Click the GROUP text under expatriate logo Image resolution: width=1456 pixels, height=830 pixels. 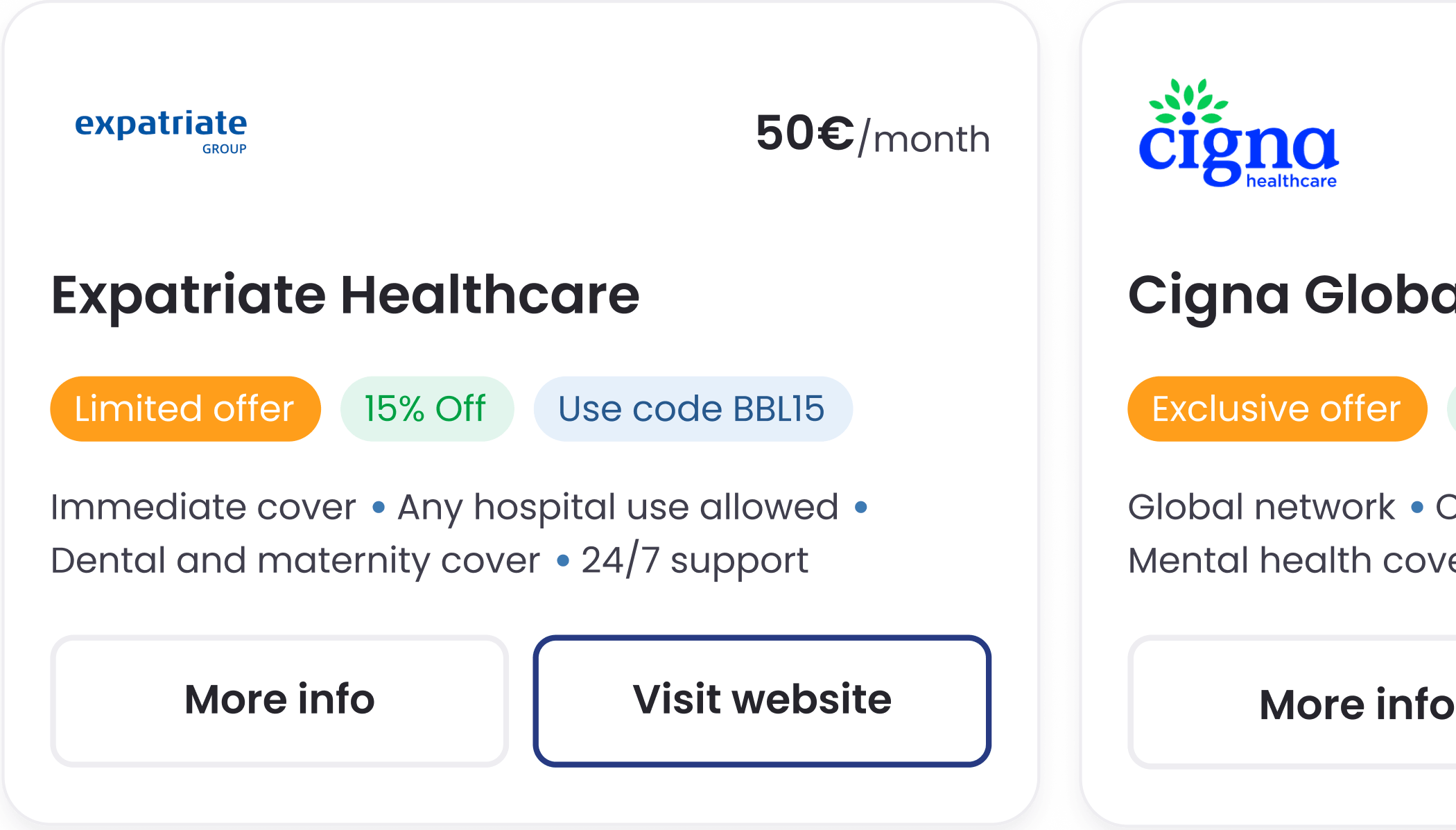[x=224, y=149]
